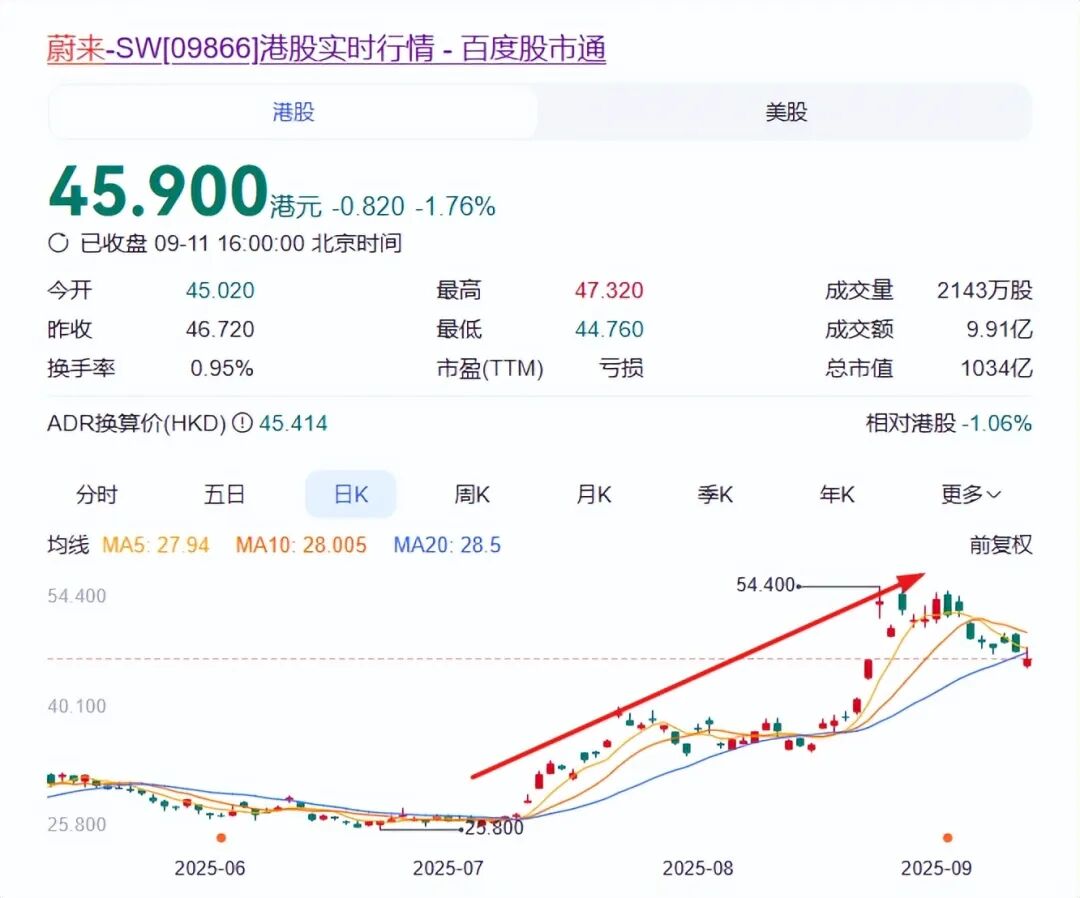Click the 相对港股 -1.06% text
1080x898 pixels.
949,423
